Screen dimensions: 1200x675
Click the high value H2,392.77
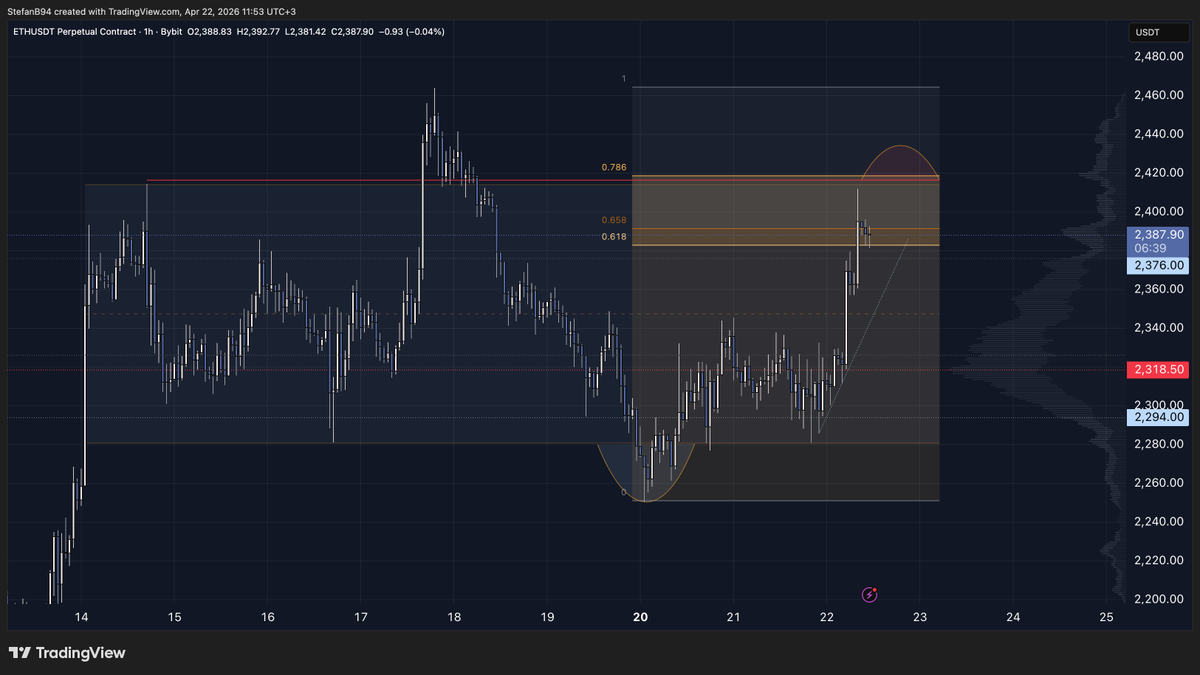pos(260,32)
